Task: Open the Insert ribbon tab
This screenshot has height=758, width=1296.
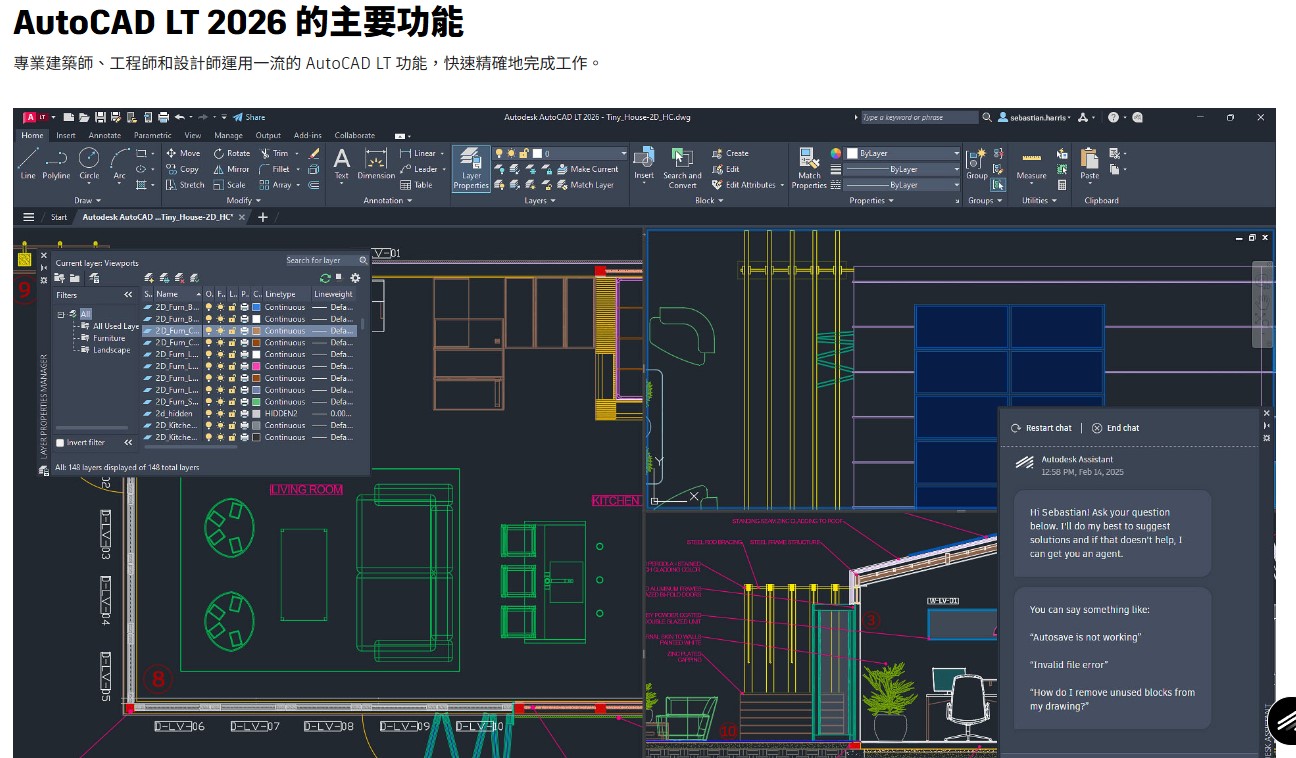Action: pyautogui.click(x=66, y=135)
